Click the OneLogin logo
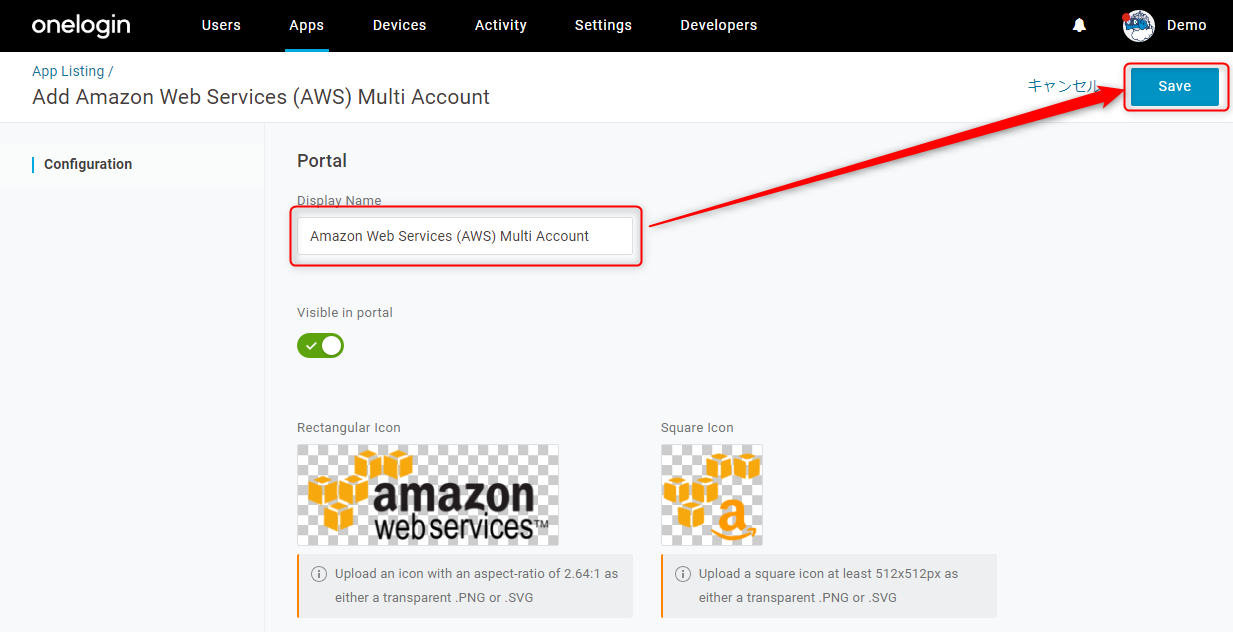 [81, 26]
